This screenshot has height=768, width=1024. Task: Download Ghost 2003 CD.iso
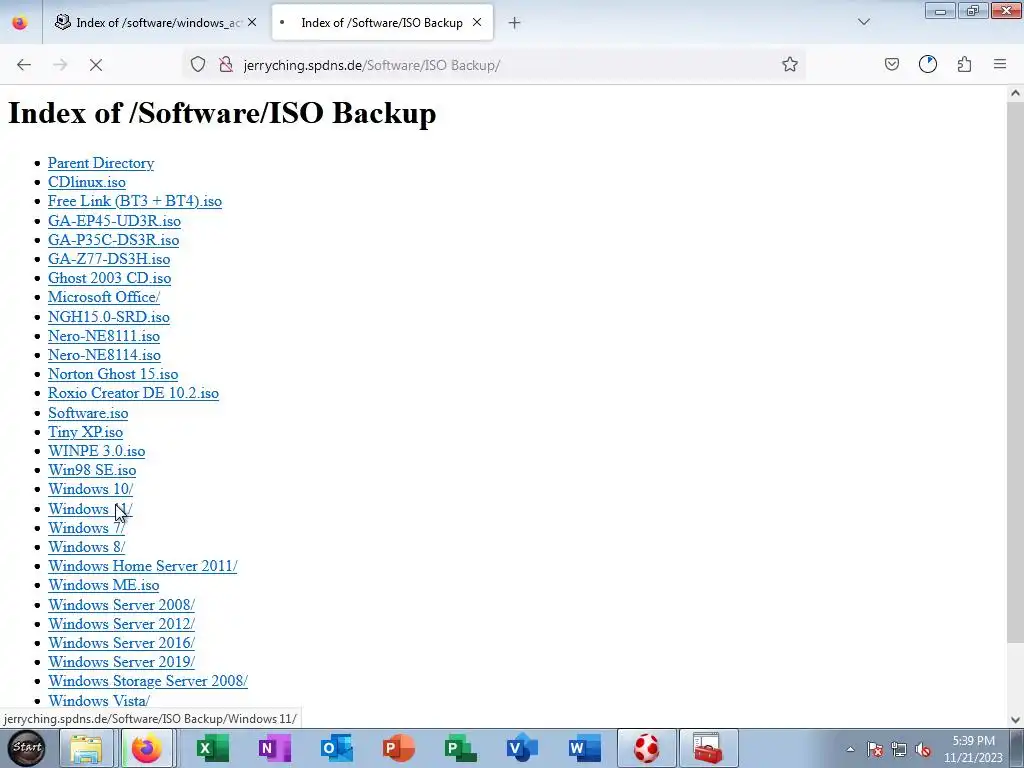[109, 278]
